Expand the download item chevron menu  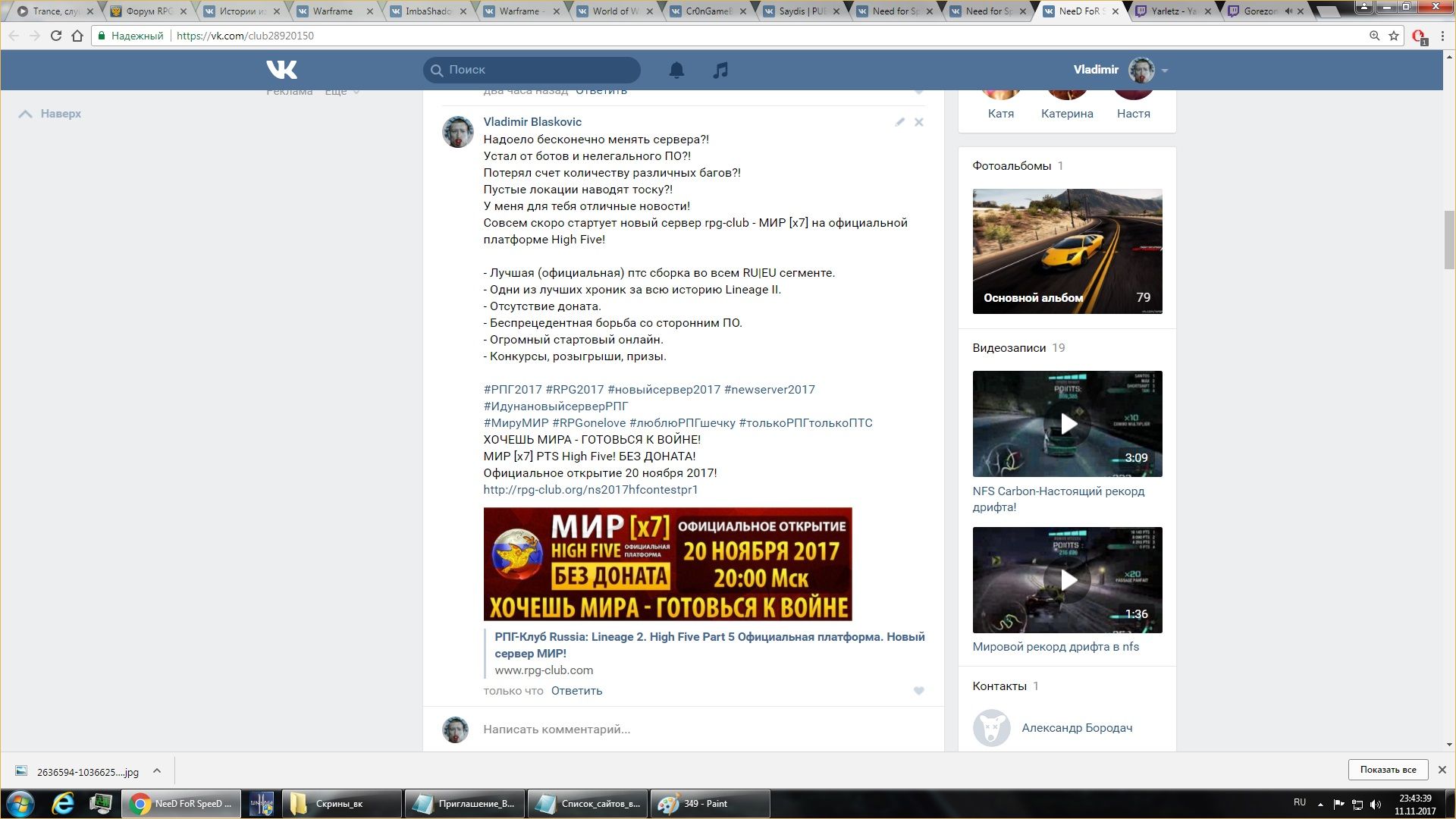coord(157,770)
